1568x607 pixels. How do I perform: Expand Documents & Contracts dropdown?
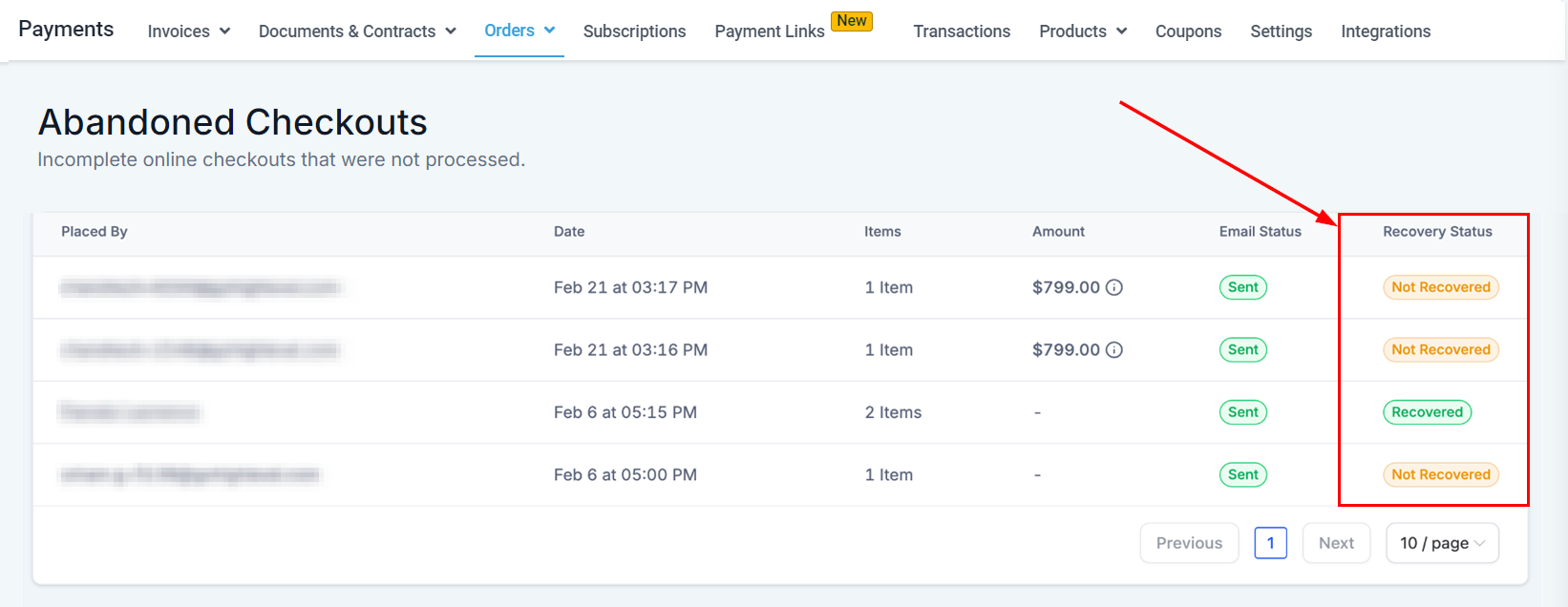tap(356, 31)
